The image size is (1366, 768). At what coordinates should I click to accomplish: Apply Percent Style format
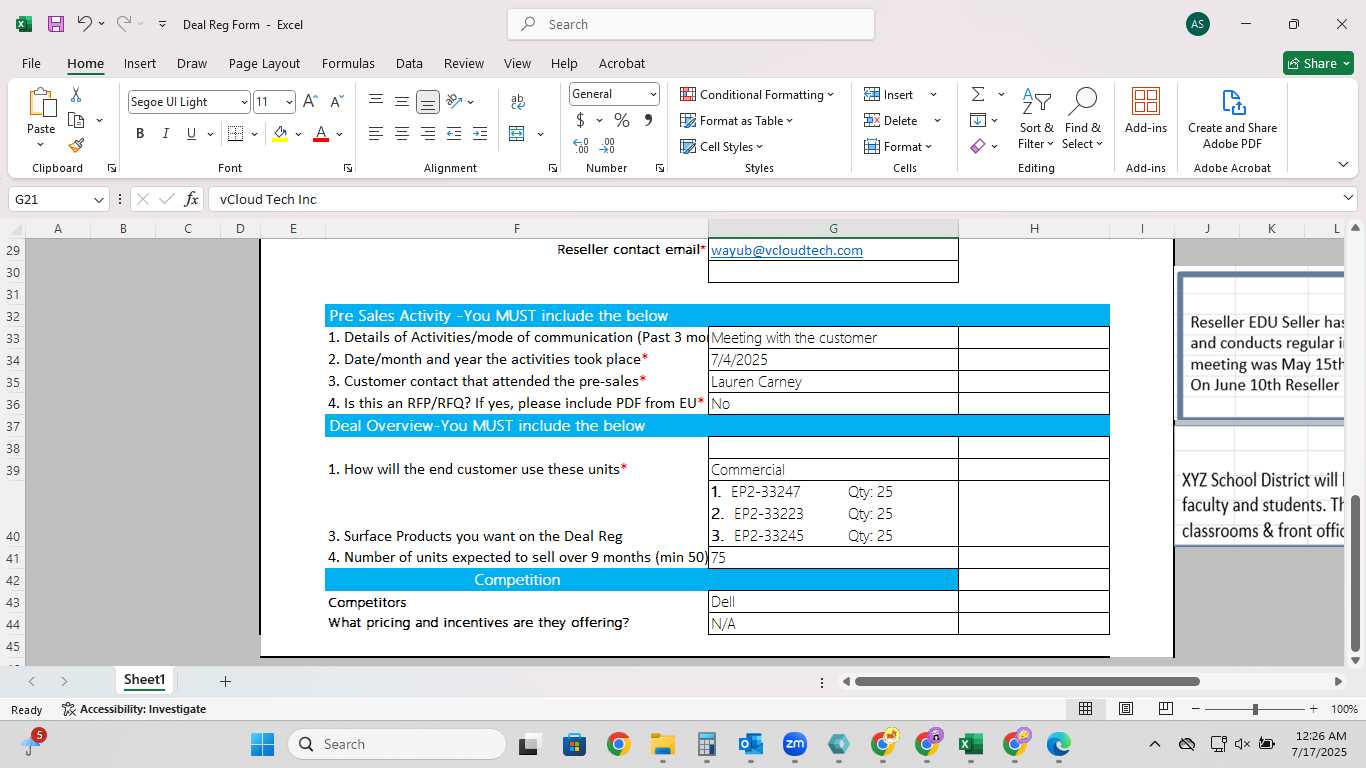622,120
